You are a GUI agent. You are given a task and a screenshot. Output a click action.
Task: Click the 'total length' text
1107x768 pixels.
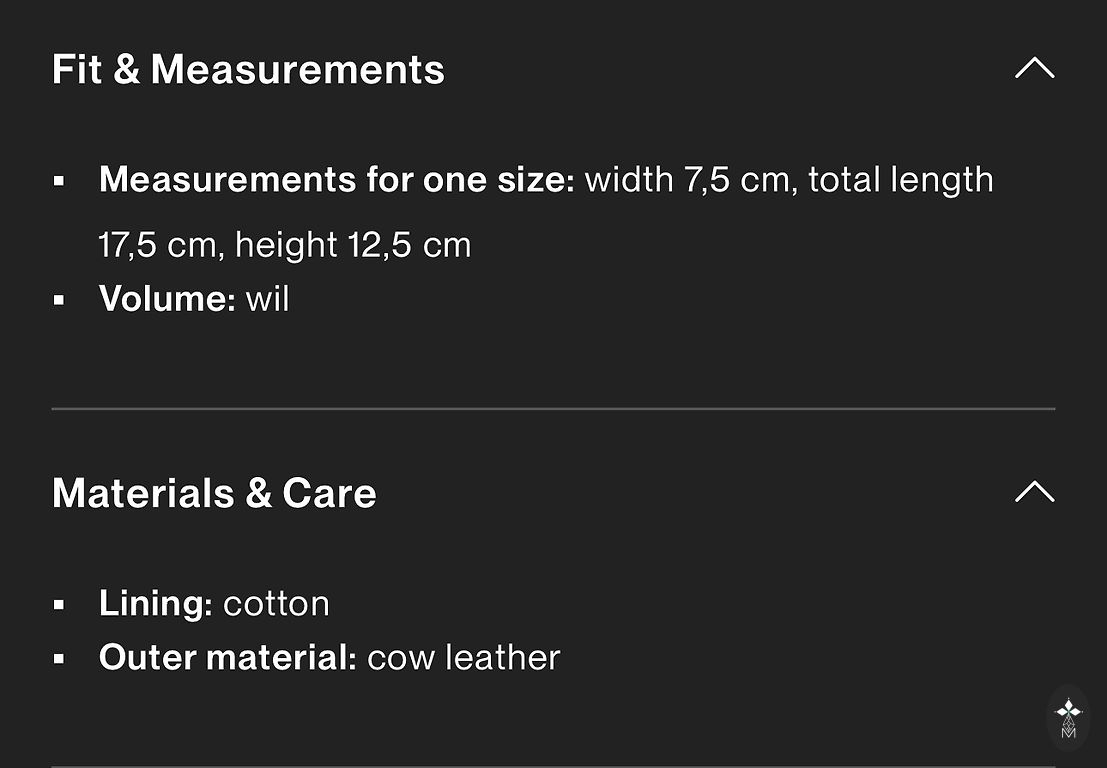pyautogui.click(x=900, y=180)
